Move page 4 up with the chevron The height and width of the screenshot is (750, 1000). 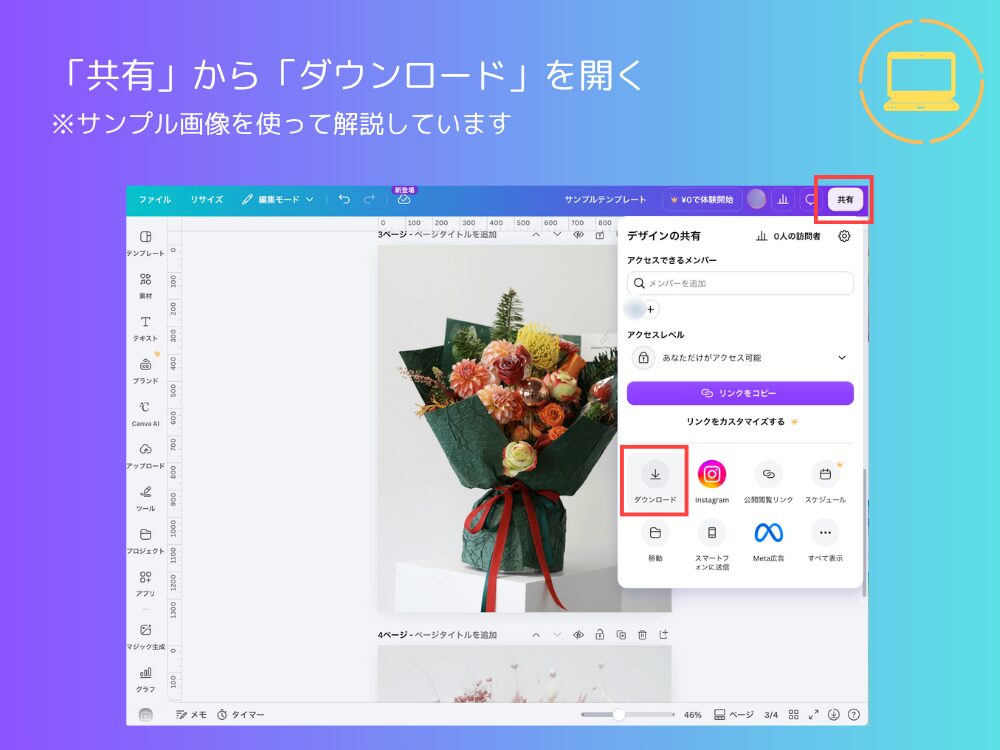point(536,635)
